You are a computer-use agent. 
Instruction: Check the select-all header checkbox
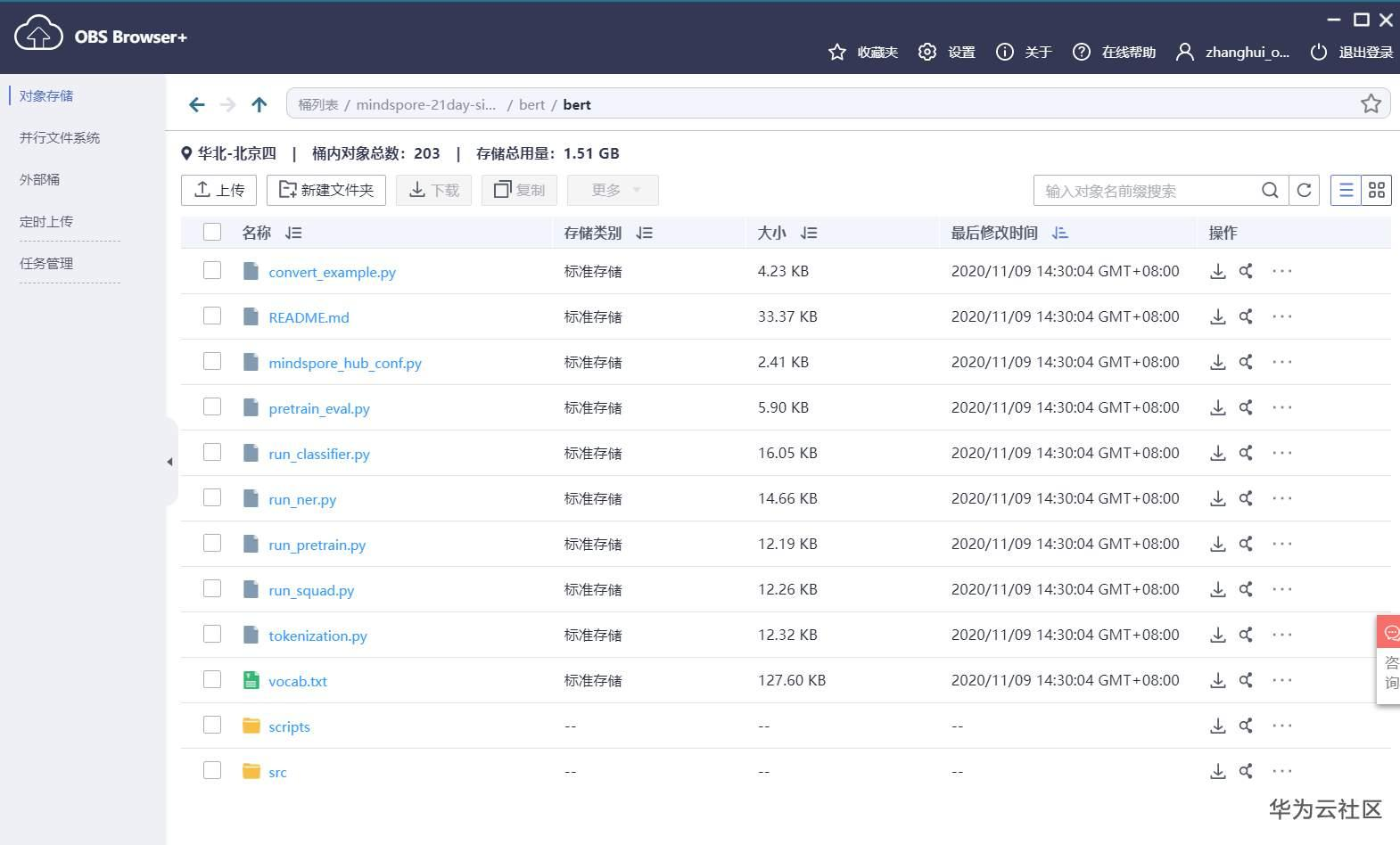click(x=212, y=232)
